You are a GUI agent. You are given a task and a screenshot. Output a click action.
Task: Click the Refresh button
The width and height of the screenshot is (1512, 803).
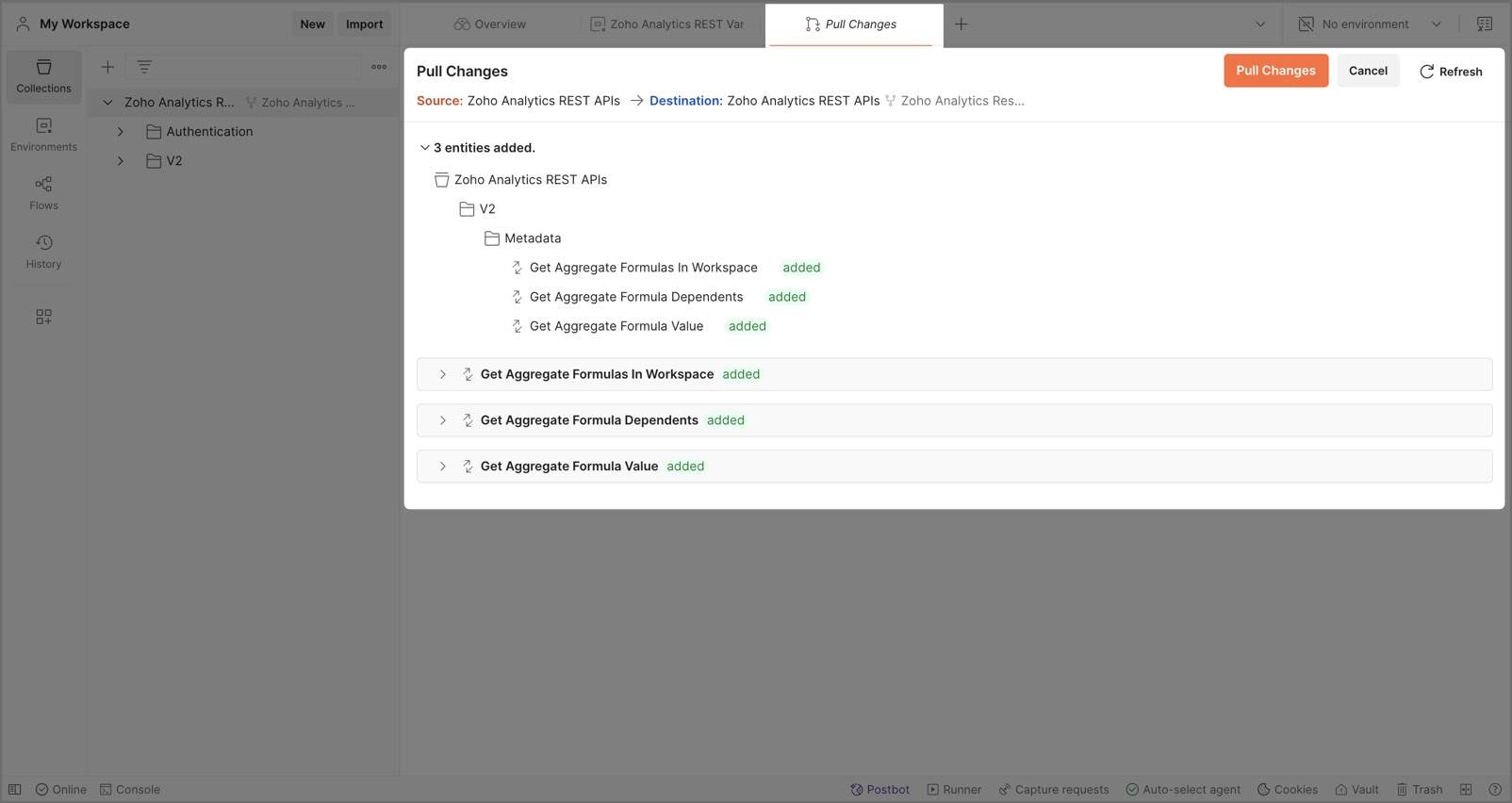click(1451, 72)
